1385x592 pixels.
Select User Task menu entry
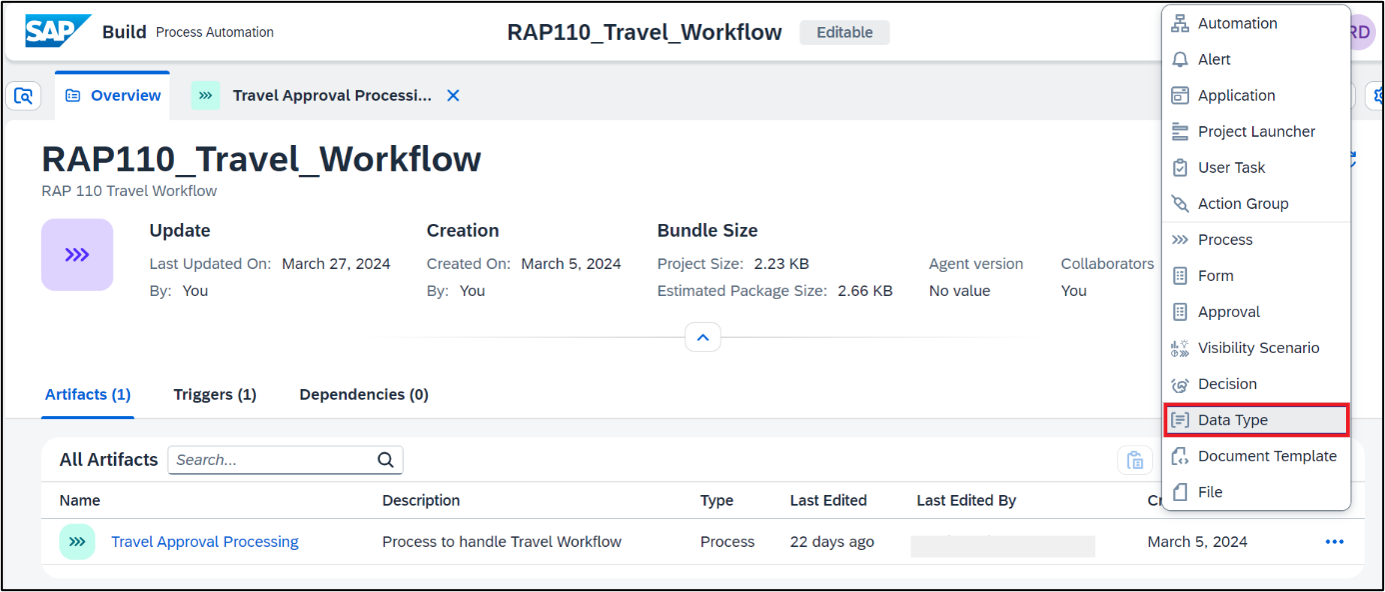click(1256, 167)
